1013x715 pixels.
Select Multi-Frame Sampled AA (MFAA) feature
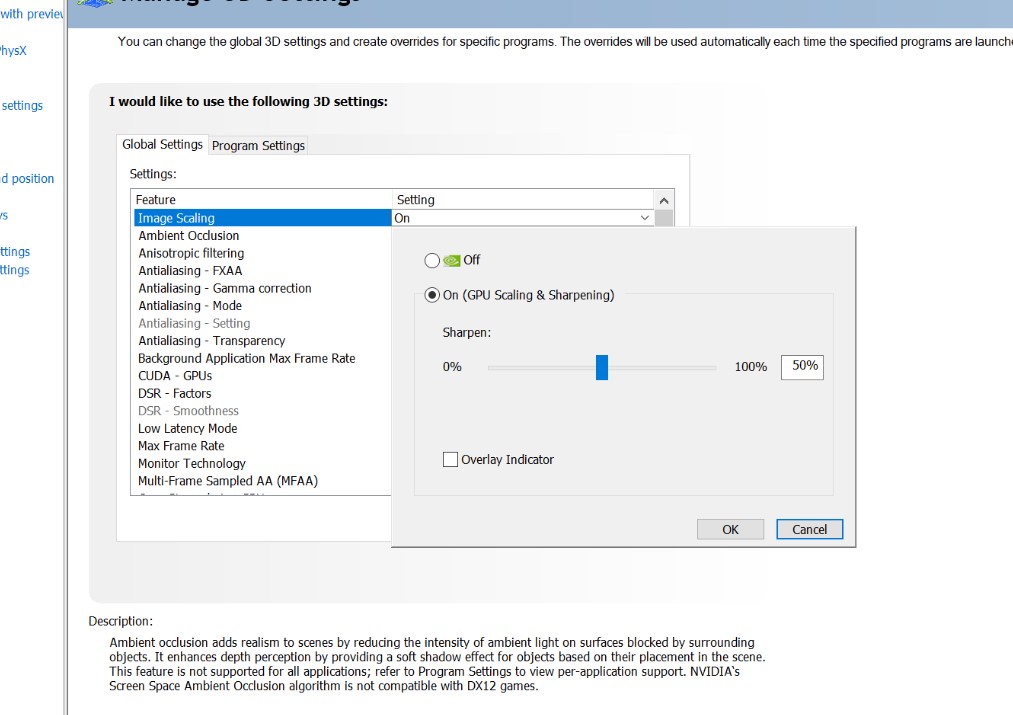(228, 481)
